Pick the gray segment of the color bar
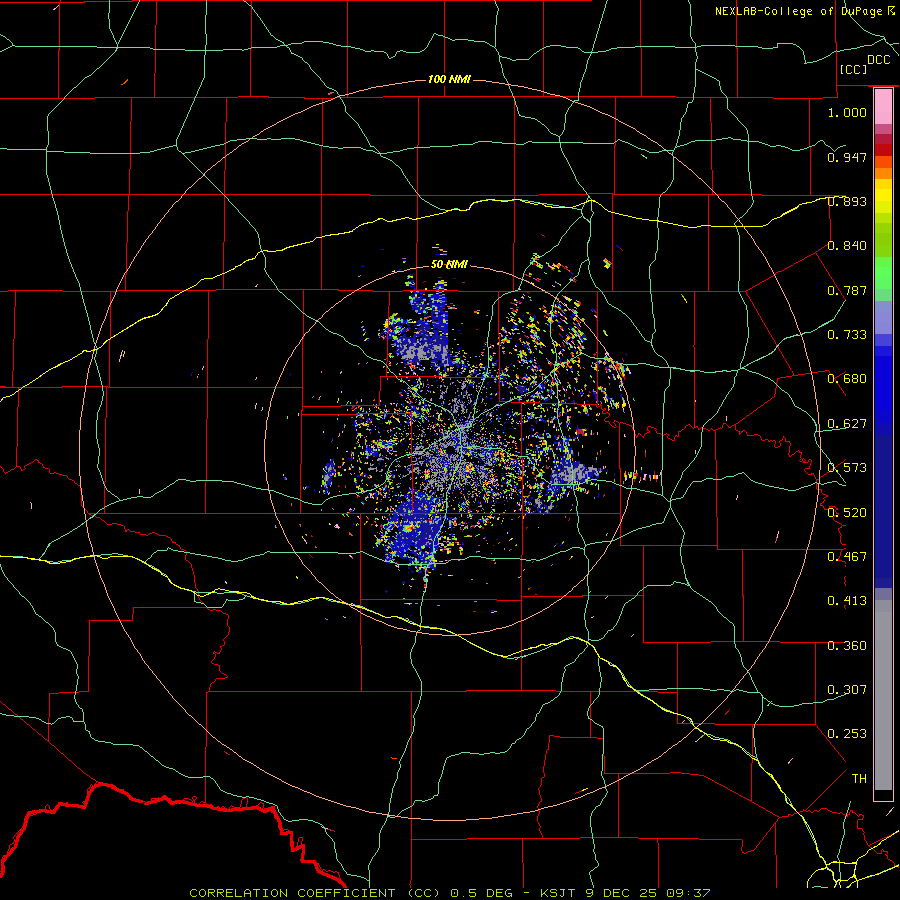 click(883, 695)
